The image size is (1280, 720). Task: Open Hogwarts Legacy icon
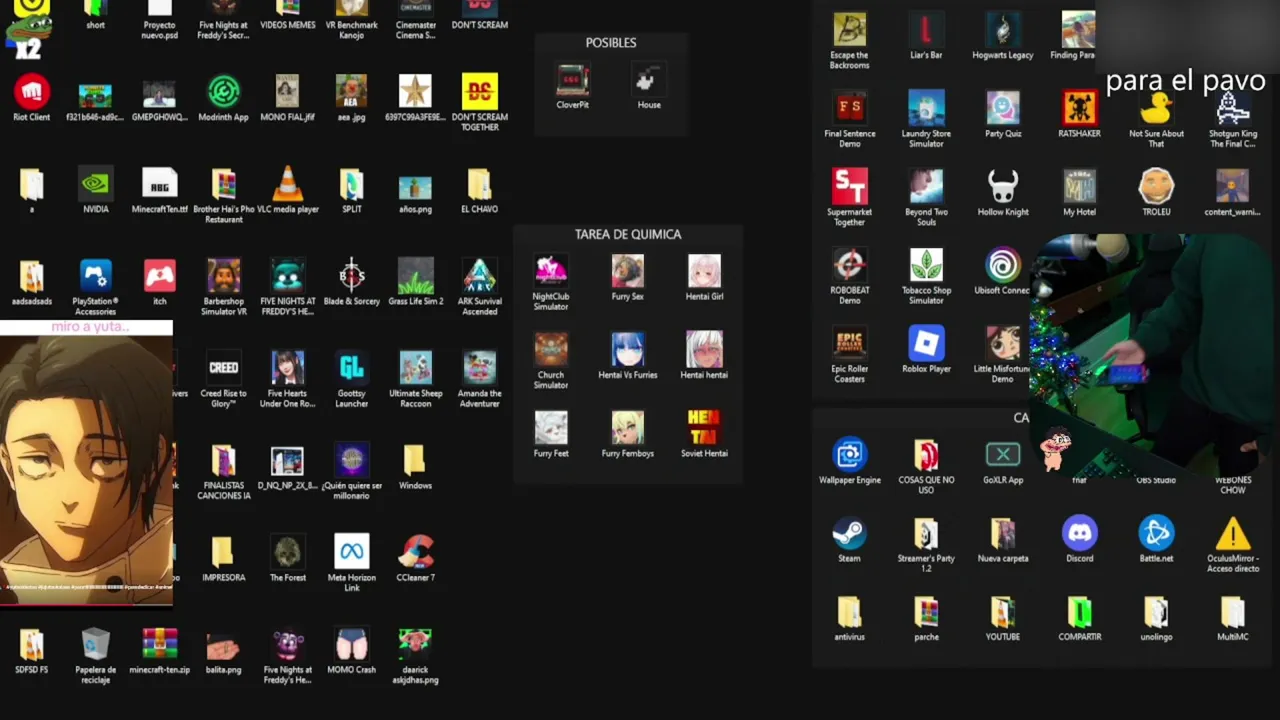click(1002, 30)
